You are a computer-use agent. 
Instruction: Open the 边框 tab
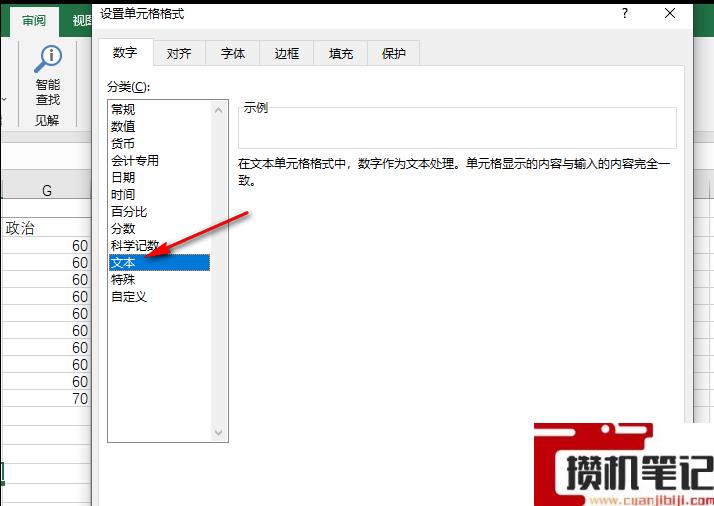tap(286, 54)
